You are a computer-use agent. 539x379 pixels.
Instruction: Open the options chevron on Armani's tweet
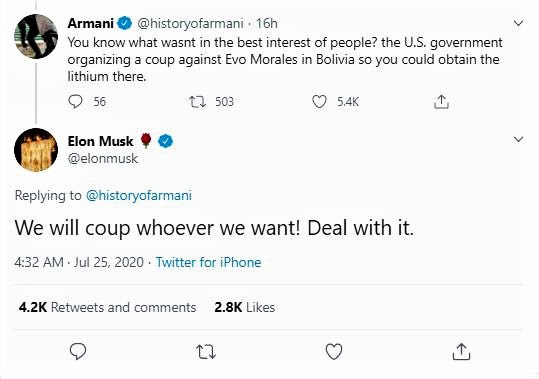(x=518, y=23)
